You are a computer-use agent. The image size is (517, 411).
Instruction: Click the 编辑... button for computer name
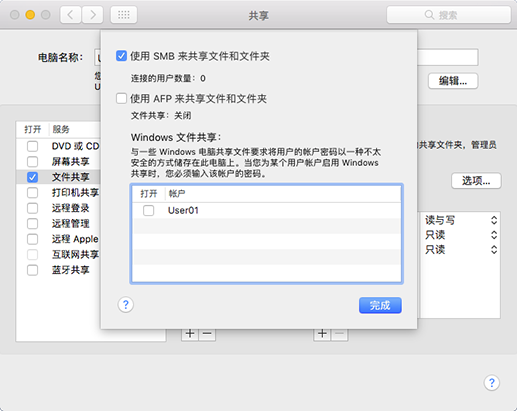pyautogui.click(x=453, y=81)
